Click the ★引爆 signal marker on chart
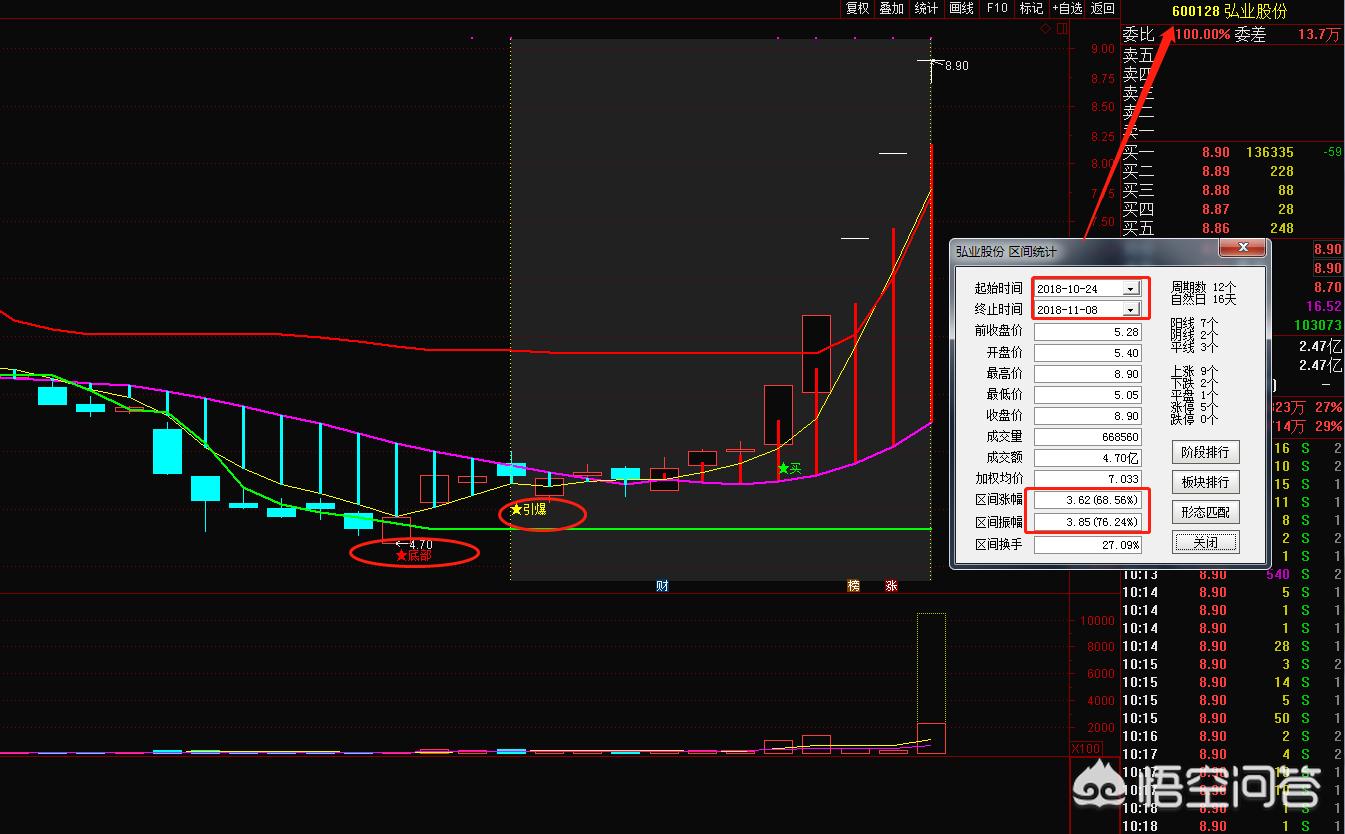Image resolution: width=1345 pixels, height=834 pixels. click(528, 510)
